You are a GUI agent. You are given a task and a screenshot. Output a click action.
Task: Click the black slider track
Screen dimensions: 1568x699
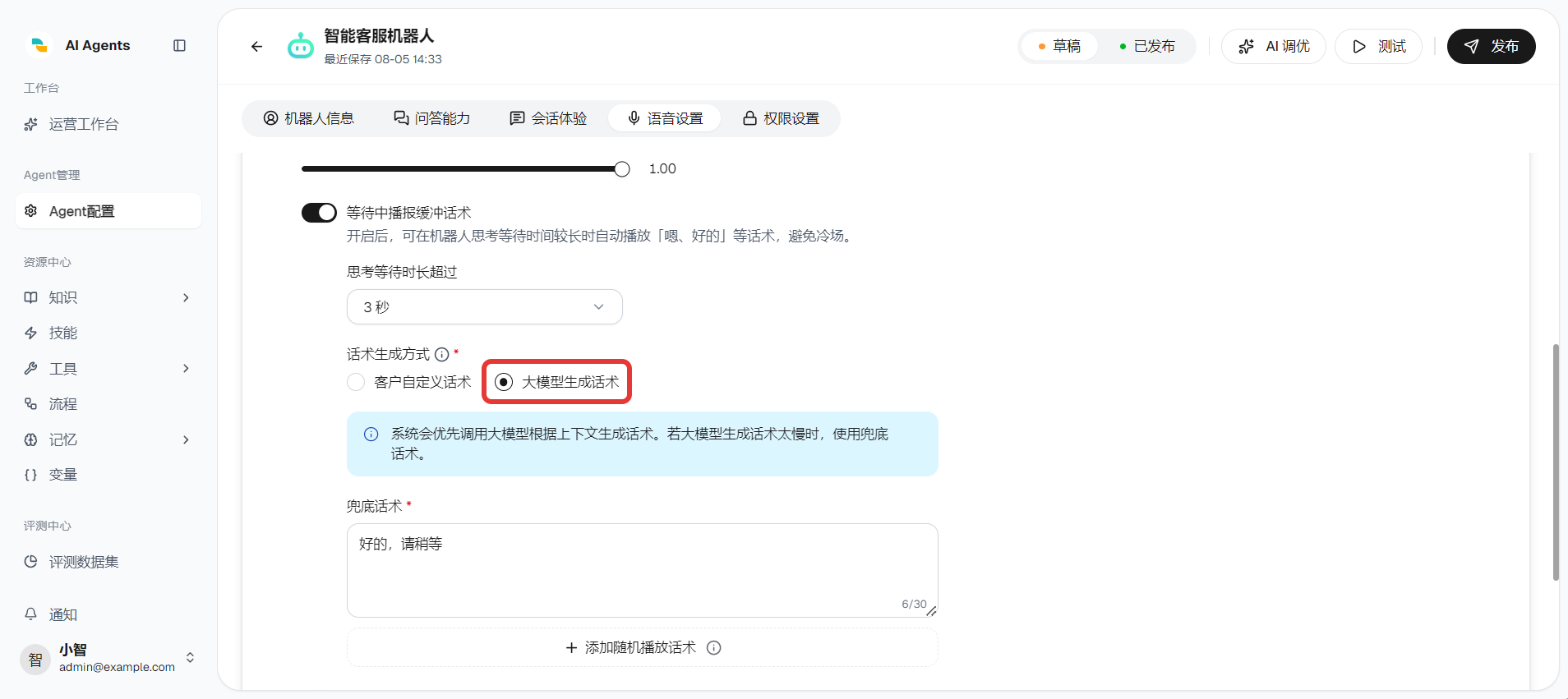[x=460, y=169]
